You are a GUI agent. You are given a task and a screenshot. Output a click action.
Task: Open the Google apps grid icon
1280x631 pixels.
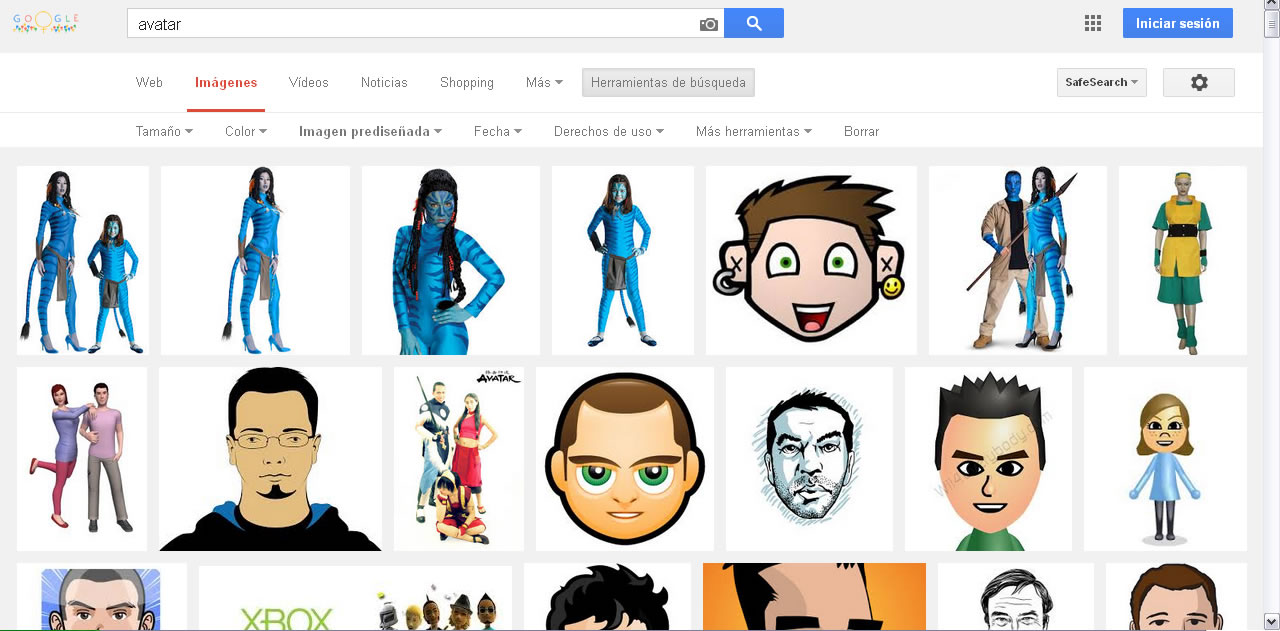pos(1093,23)
